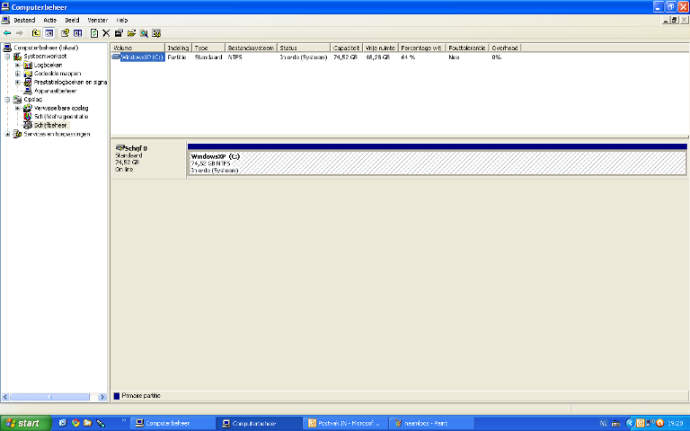This screenshot has height=431, width=690.
Task: Click the taskbar clock
Action: tap(675, 424)
